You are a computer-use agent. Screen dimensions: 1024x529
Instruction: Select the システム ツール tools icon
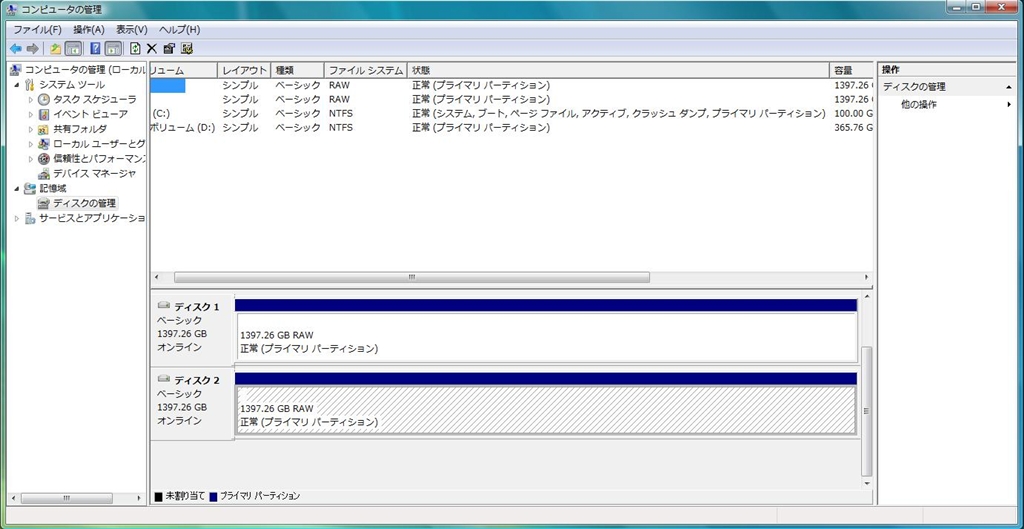tap(29, 85)
